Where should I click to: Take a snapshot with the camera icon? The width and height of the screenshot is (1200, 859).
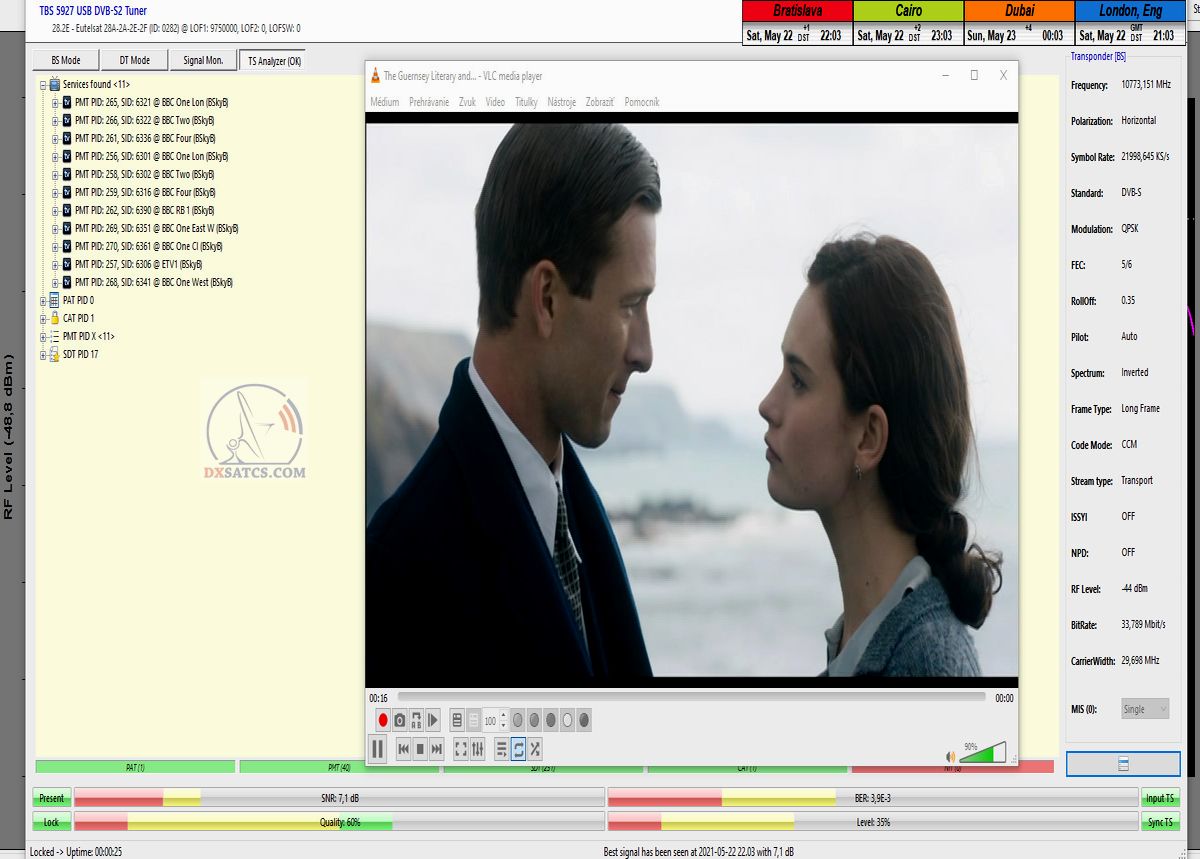pos(399,720)
